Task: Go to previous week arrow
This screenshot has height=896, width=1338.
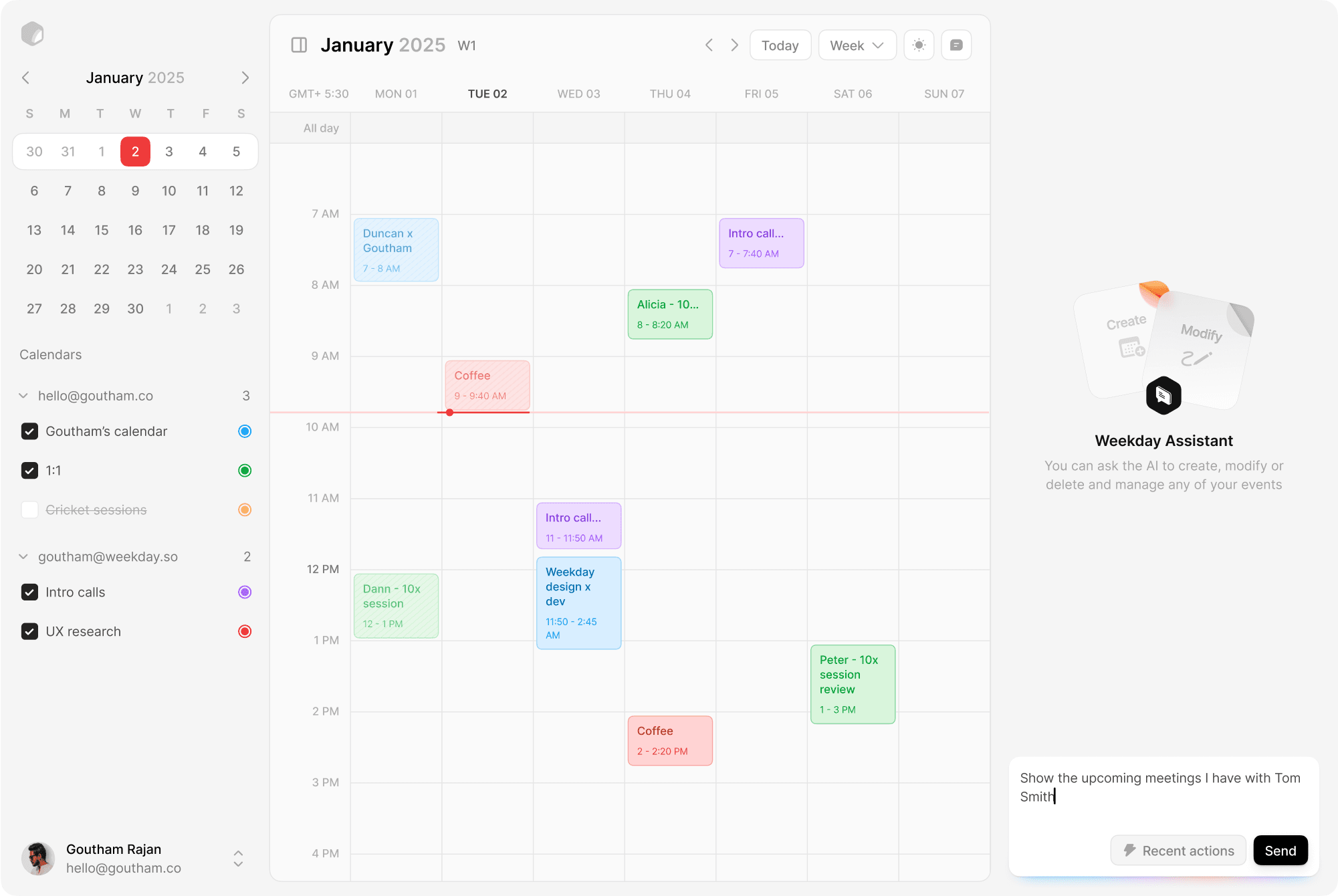Action: pyautogui.click(x=709, y=45)
